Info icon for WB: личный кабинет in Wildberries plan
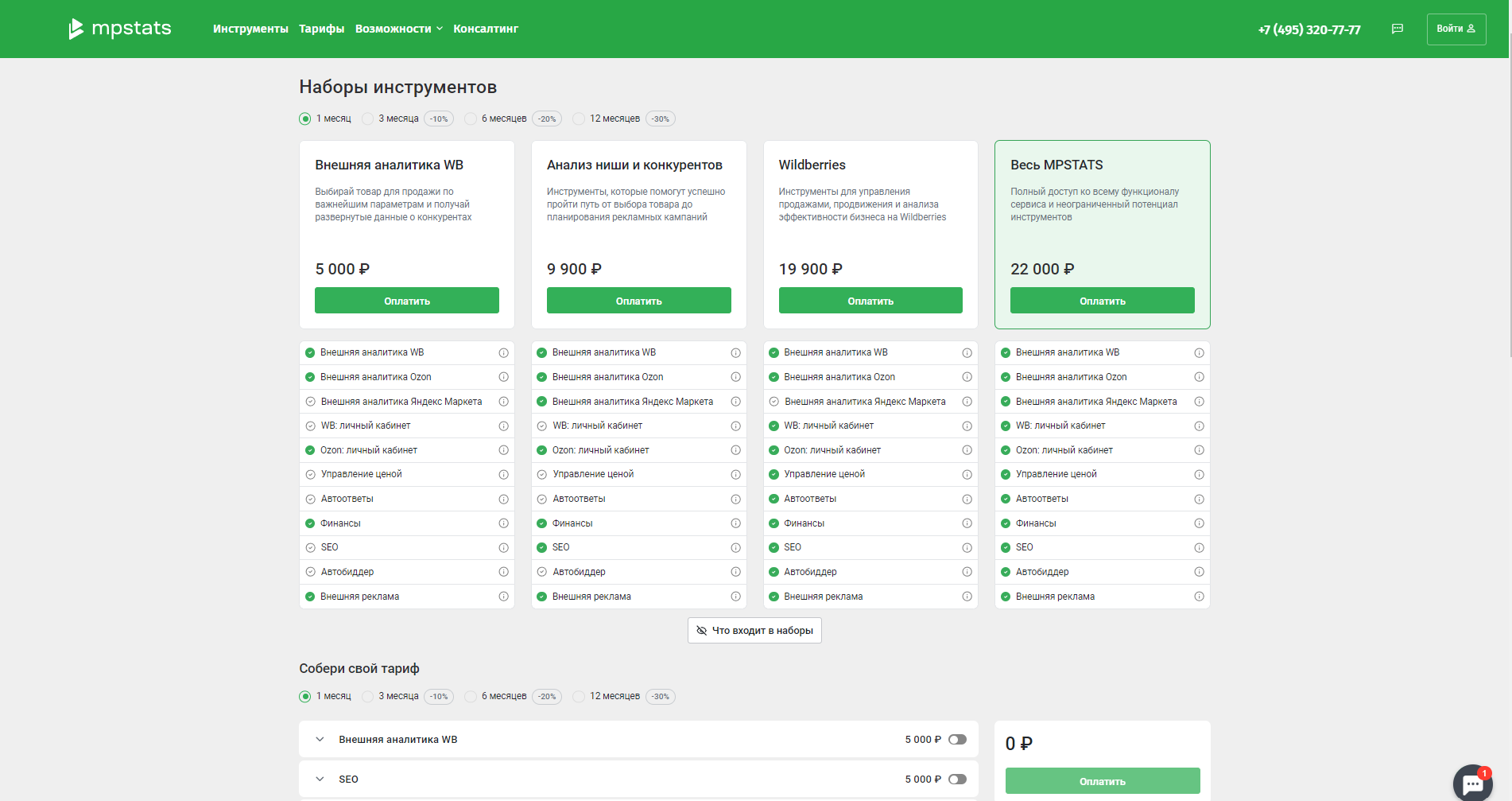Viewport: 1512px width, 801px height. point(967,426)
